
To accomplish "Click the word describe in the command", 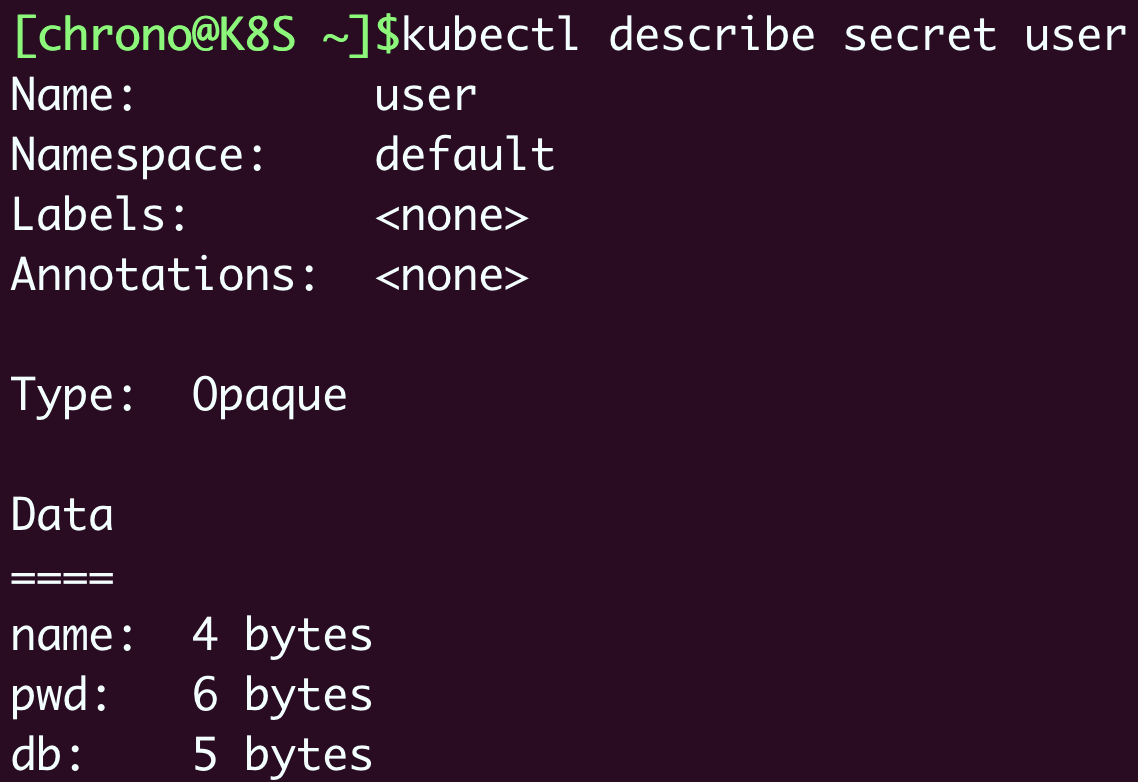I will [712, 36].
